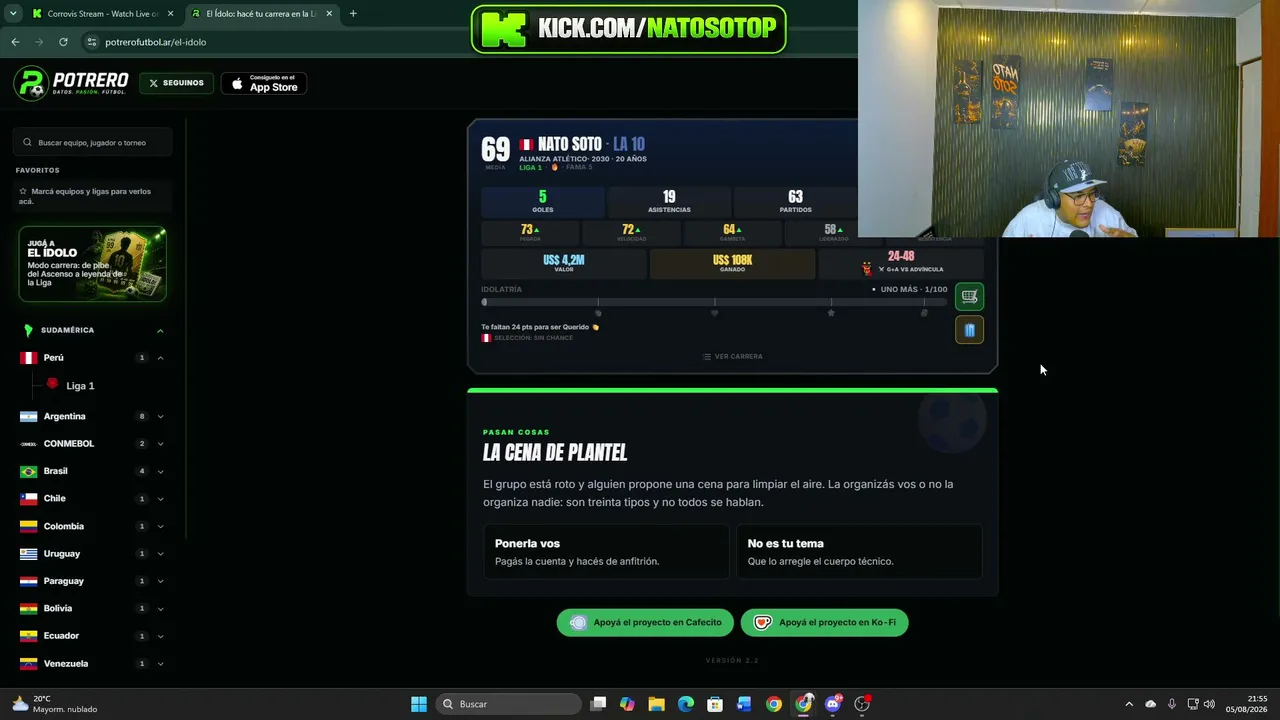Expand the Paraguay leagues list
This screenshot has width=1280, height=720.
coord(160,581)
